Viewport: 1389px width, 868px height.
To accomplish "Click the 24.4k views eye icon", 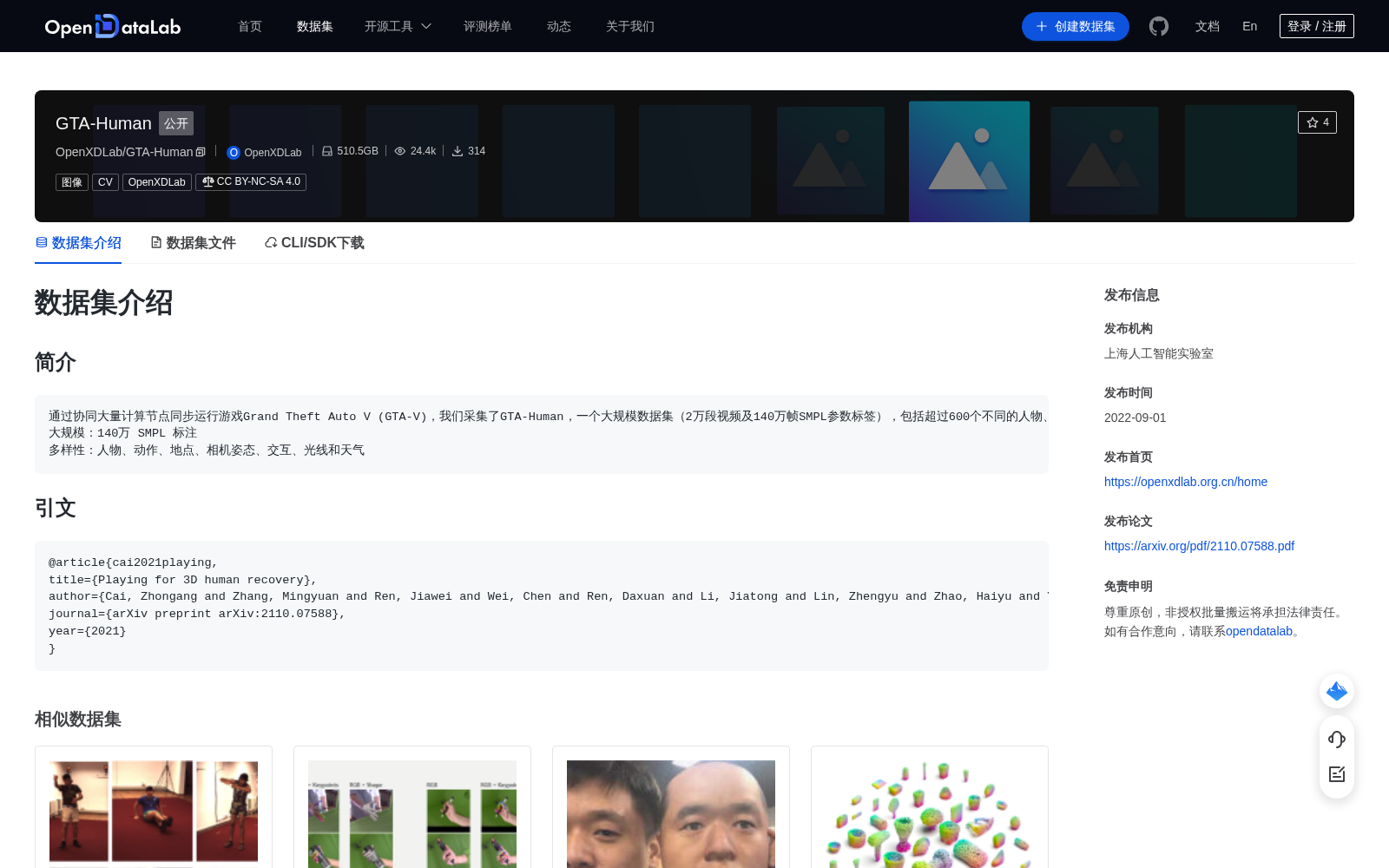I will point(399,151).
